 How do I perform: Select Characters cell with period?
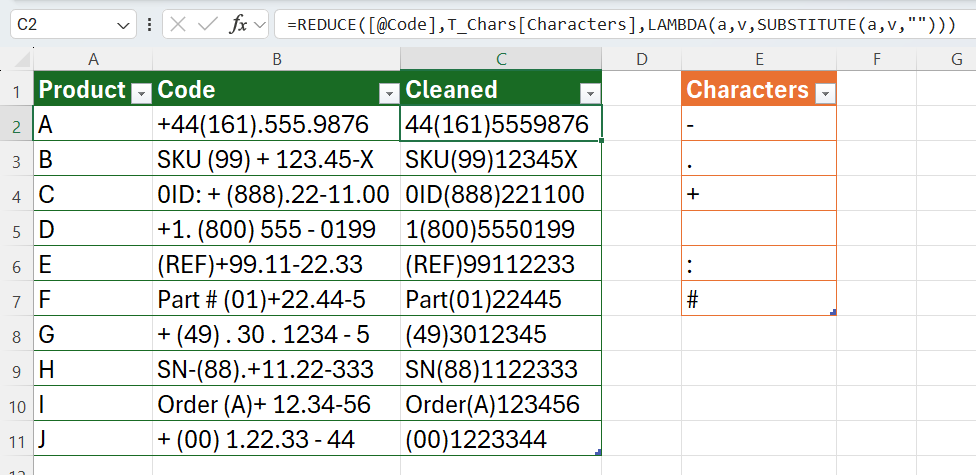coord(759,158)
